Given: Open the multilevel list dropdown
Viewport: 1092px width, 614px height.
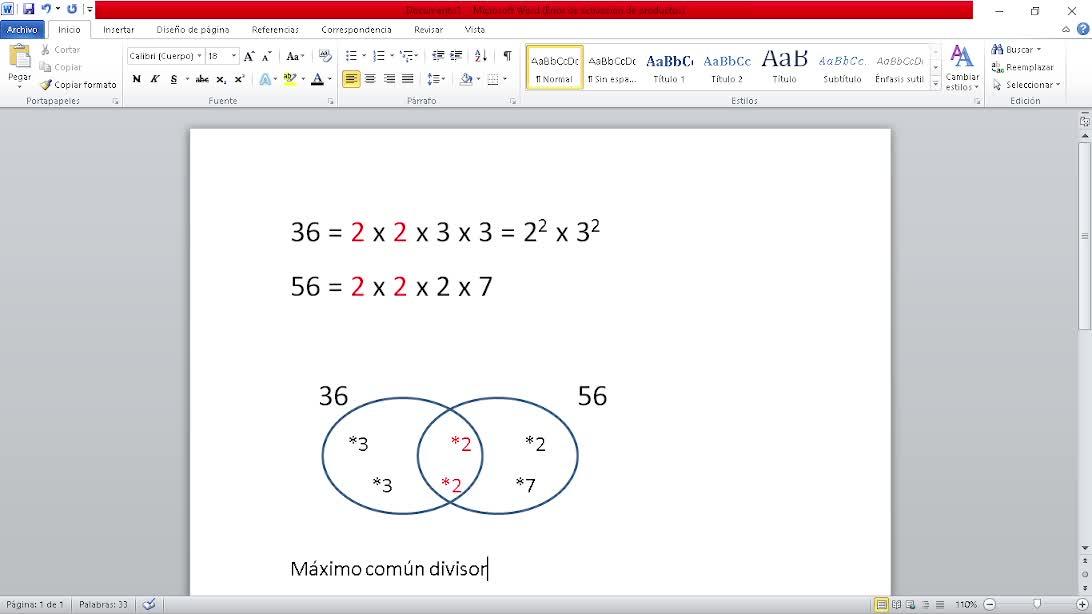Looking at the screenshot, I should click(417, 56).
